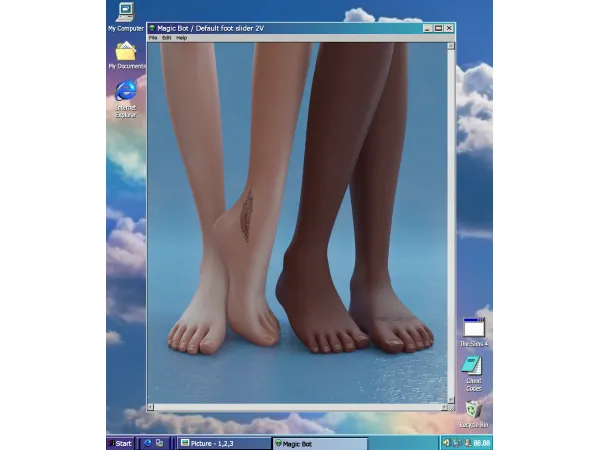
Task: Select the Magic Bot taskbar button
Action: click(320, 444)
